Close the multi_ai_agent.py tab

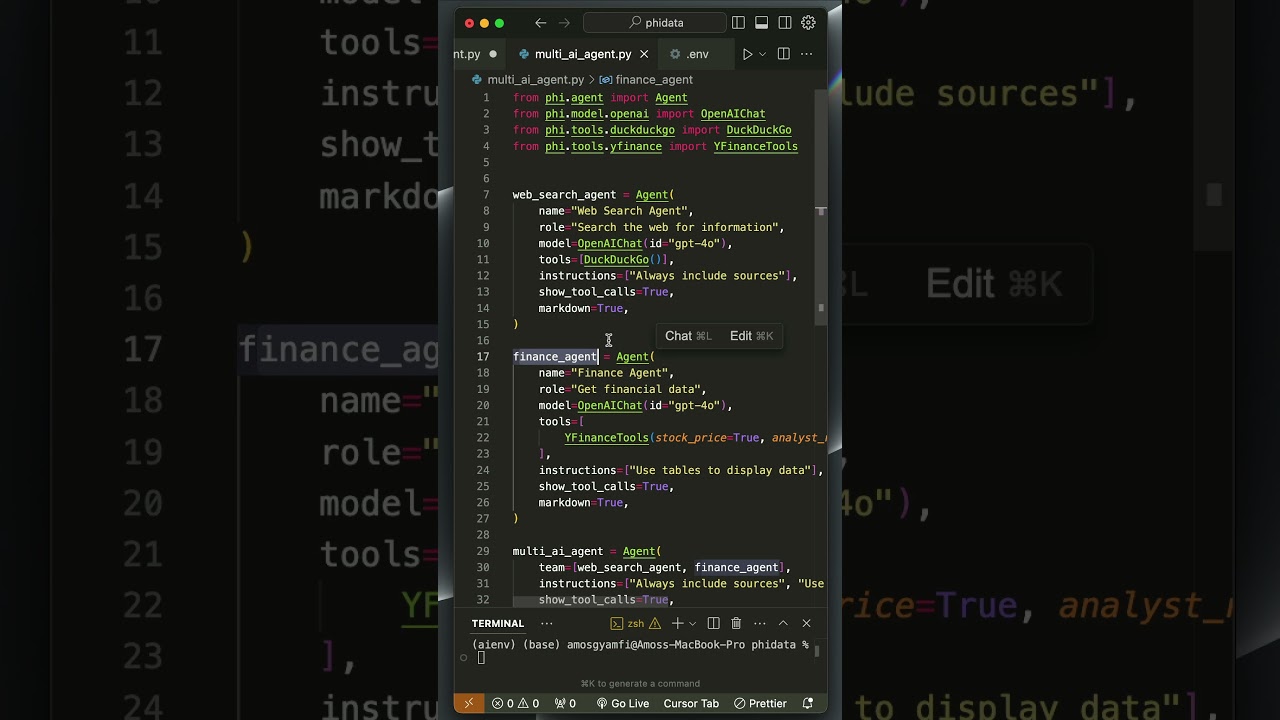click(644, 54)
